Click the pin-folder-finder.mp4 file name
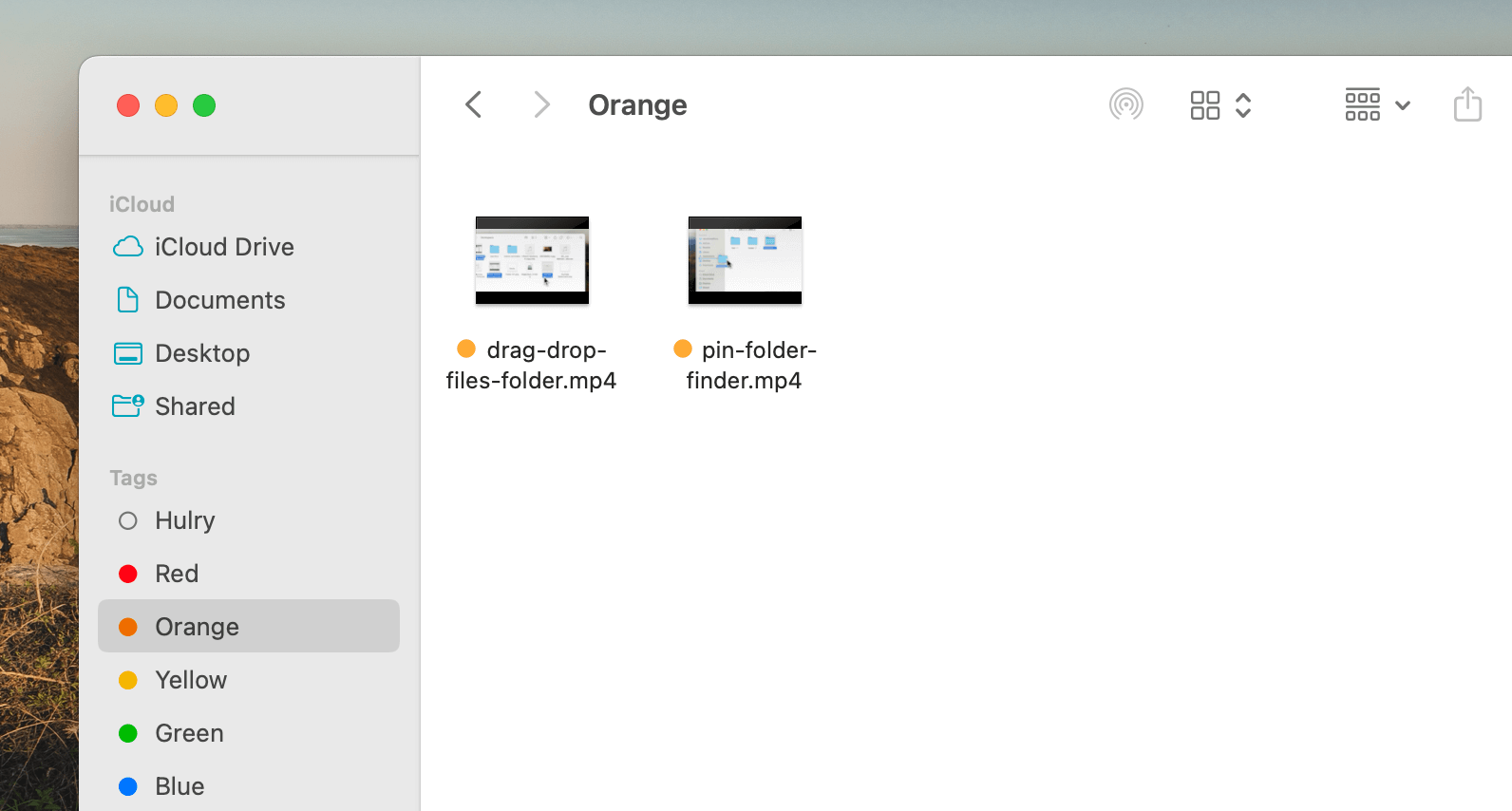The image size is (1512, 811). pyautogui.click(x=745, y=366)
